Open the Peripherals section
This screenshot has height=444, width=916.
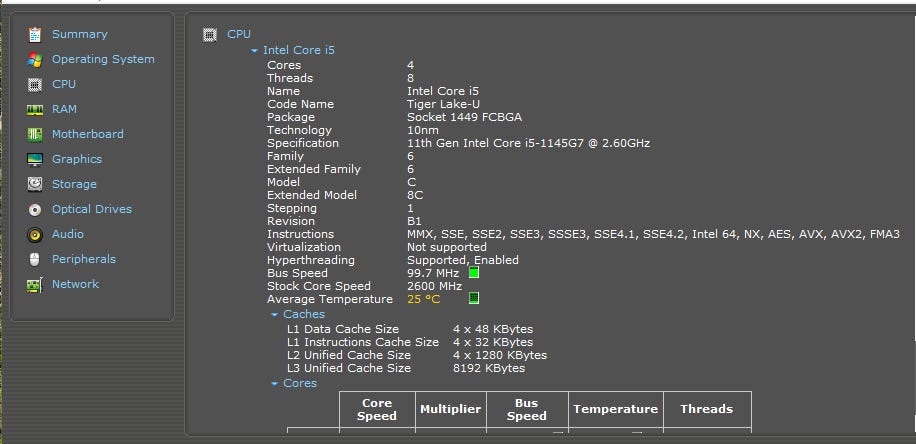click(84, 259)
